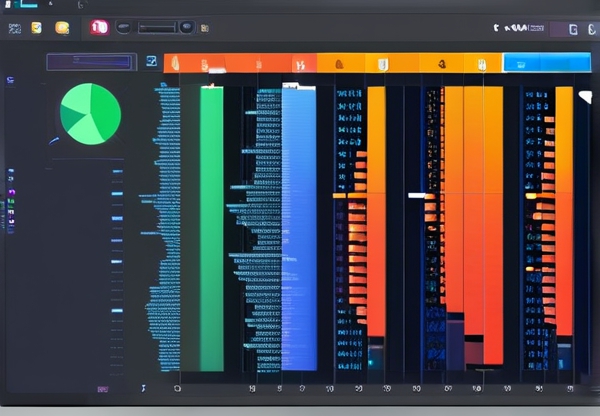Click the horizontal slider track in top toolbar
600x416 pixels.
[x=158, y=27]
